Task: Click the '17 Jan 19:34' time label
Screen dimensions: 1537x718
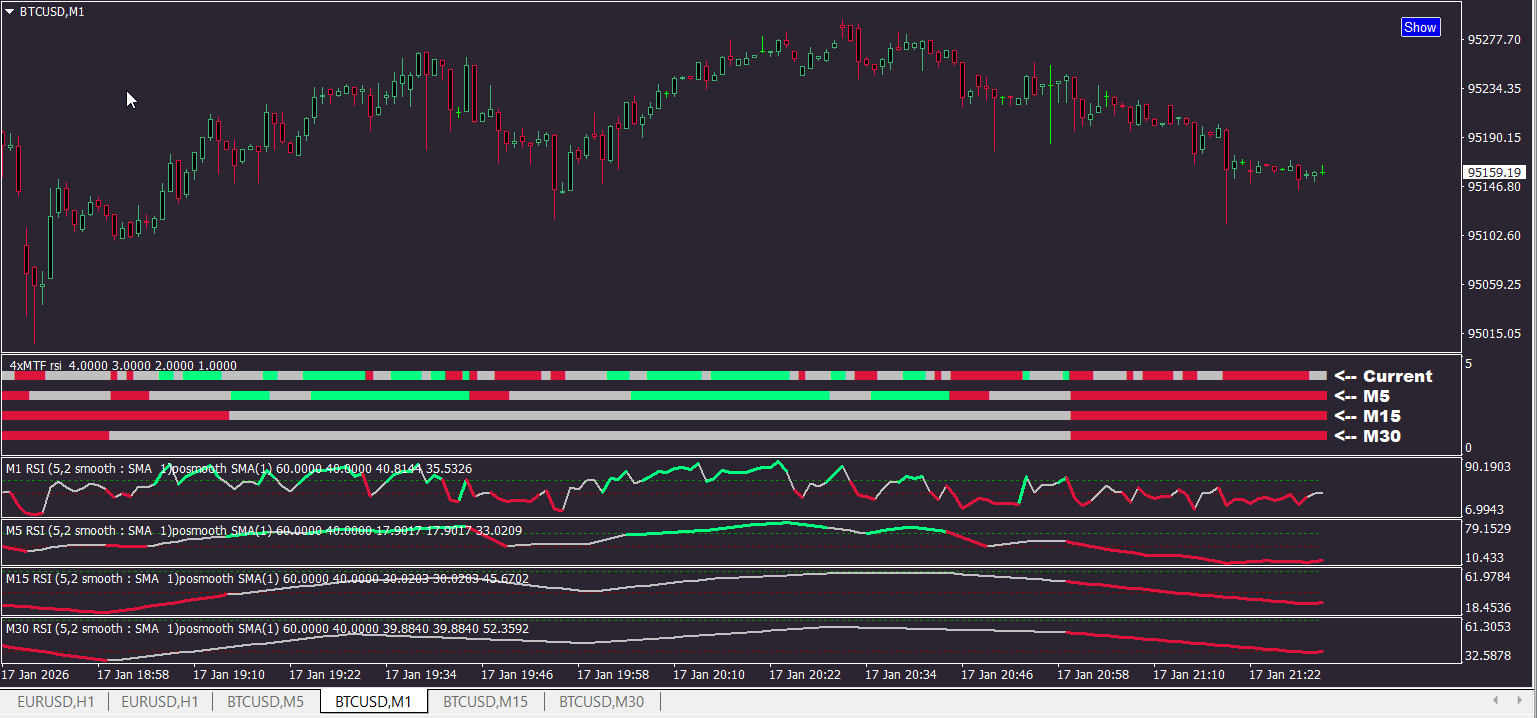Action: coord(421,675)
